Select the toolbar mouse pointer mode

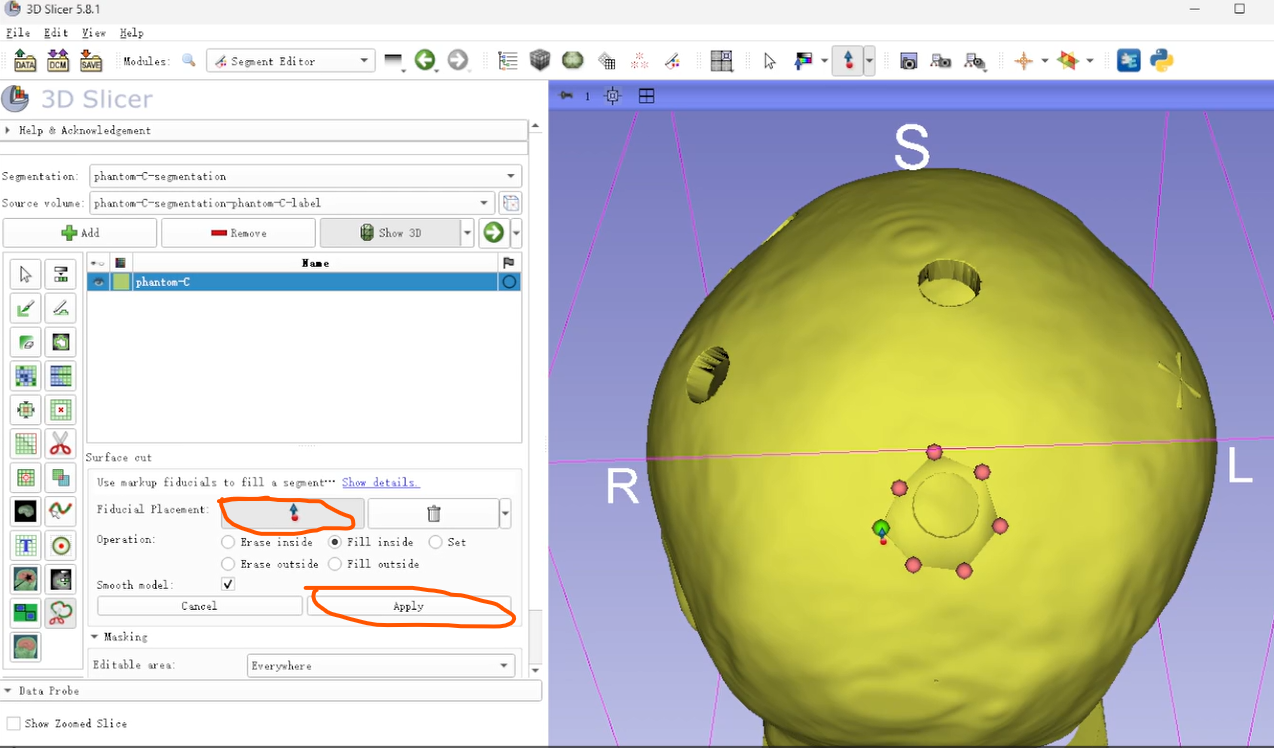click(x=769, y=61)
